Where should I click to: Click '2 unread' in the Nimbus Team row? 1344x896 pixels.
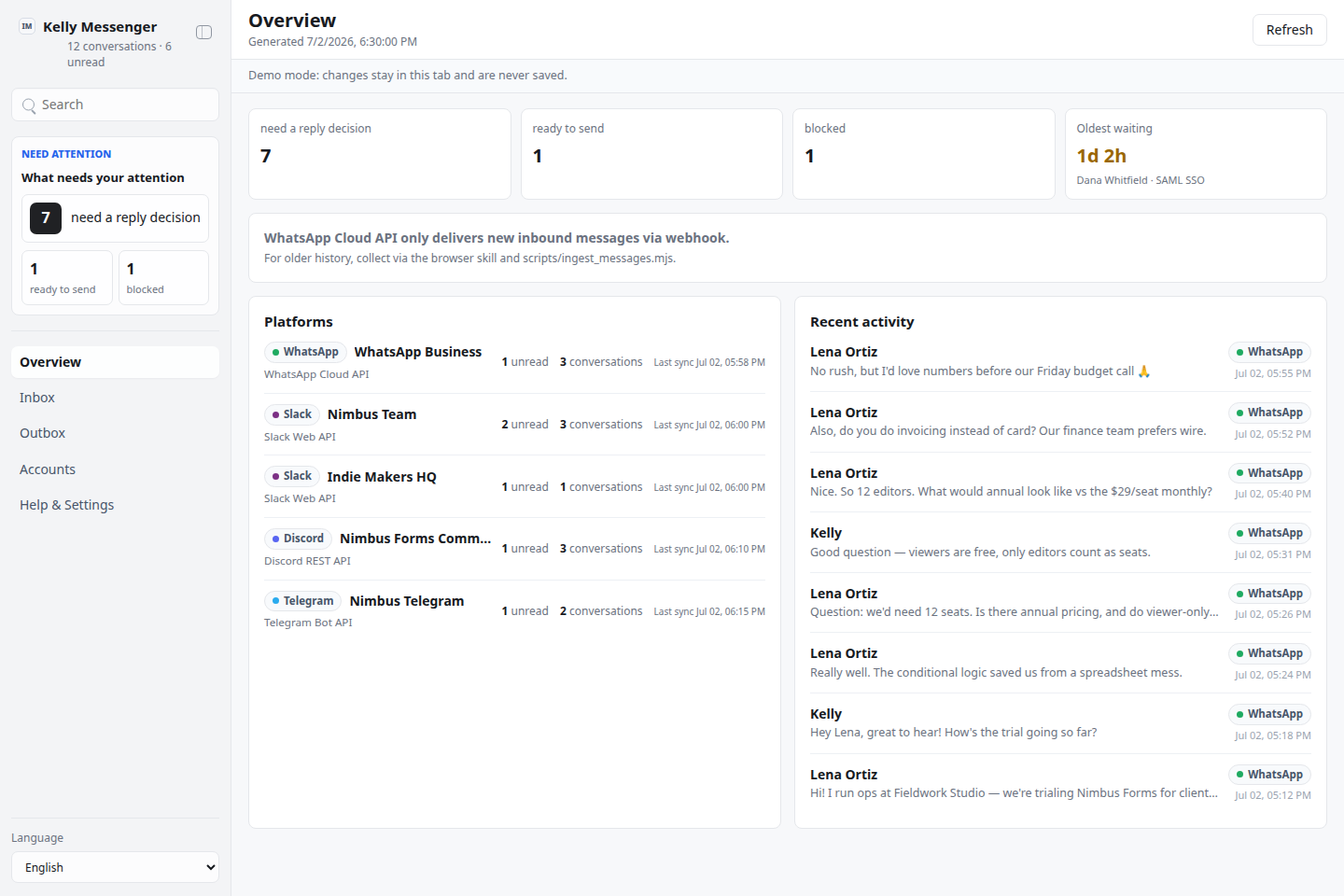[x=525, y=425]
